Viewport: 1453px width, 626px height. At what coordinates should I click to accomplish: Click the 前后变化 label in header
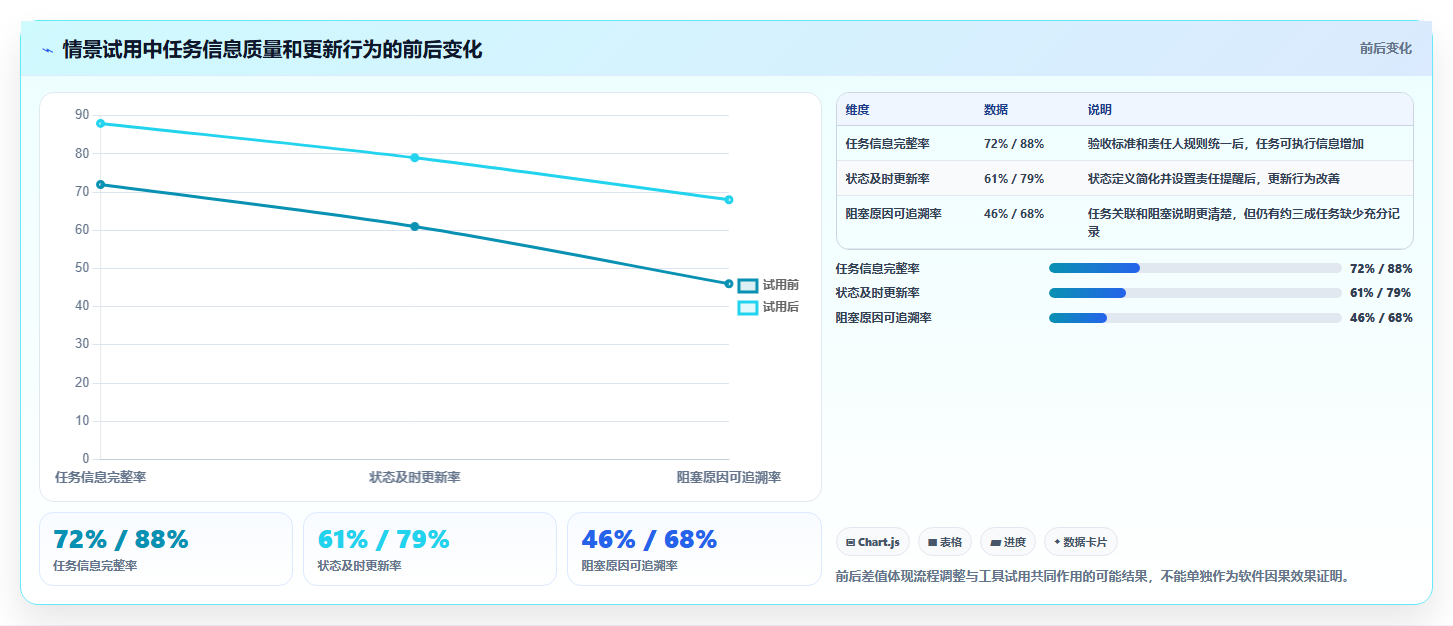(x=1385, y=48)
